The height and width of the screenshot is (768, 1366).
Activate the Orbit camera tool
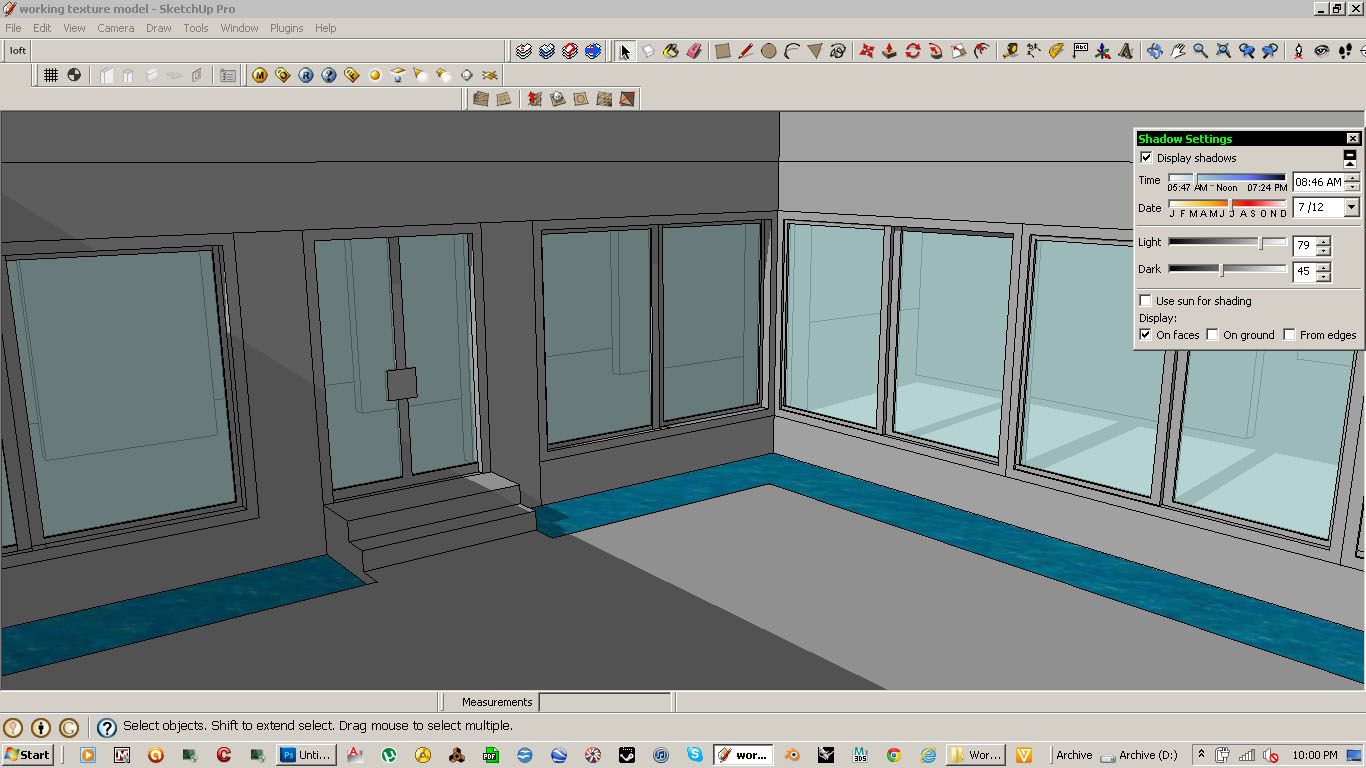pos(1154,51)
